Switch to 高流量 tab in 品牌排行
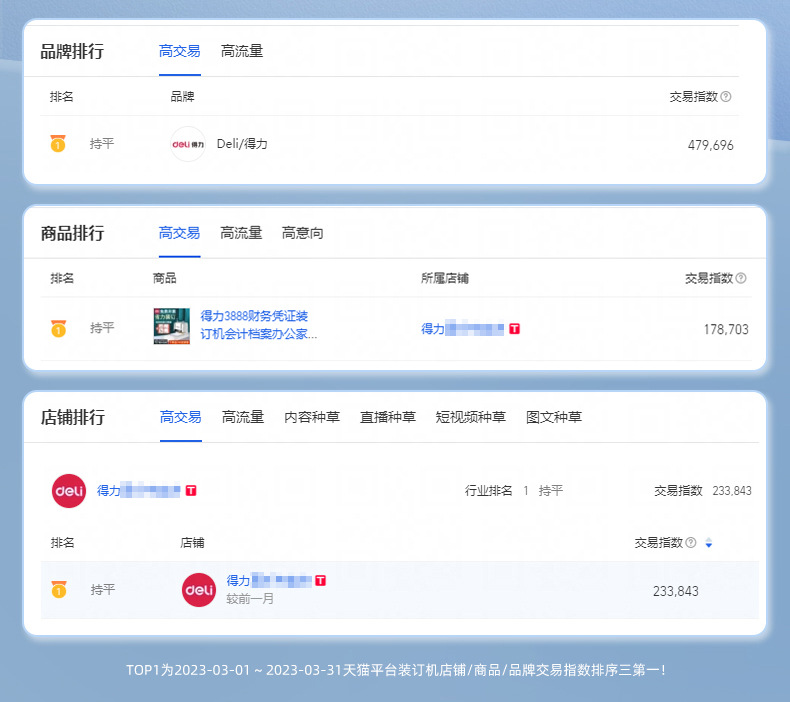Image resolution: width=790 pixels, height=702 pixels. tap(242, 51)
